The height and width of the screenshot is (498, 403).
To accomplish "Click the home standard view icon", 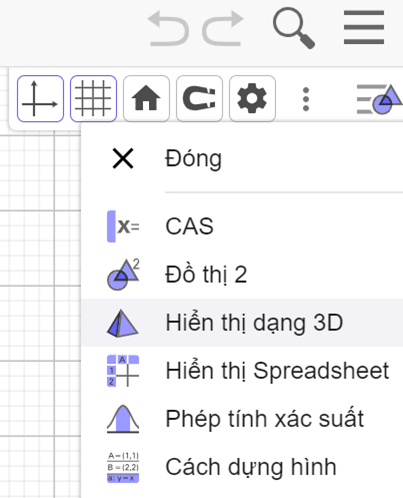I will [146, 99].
